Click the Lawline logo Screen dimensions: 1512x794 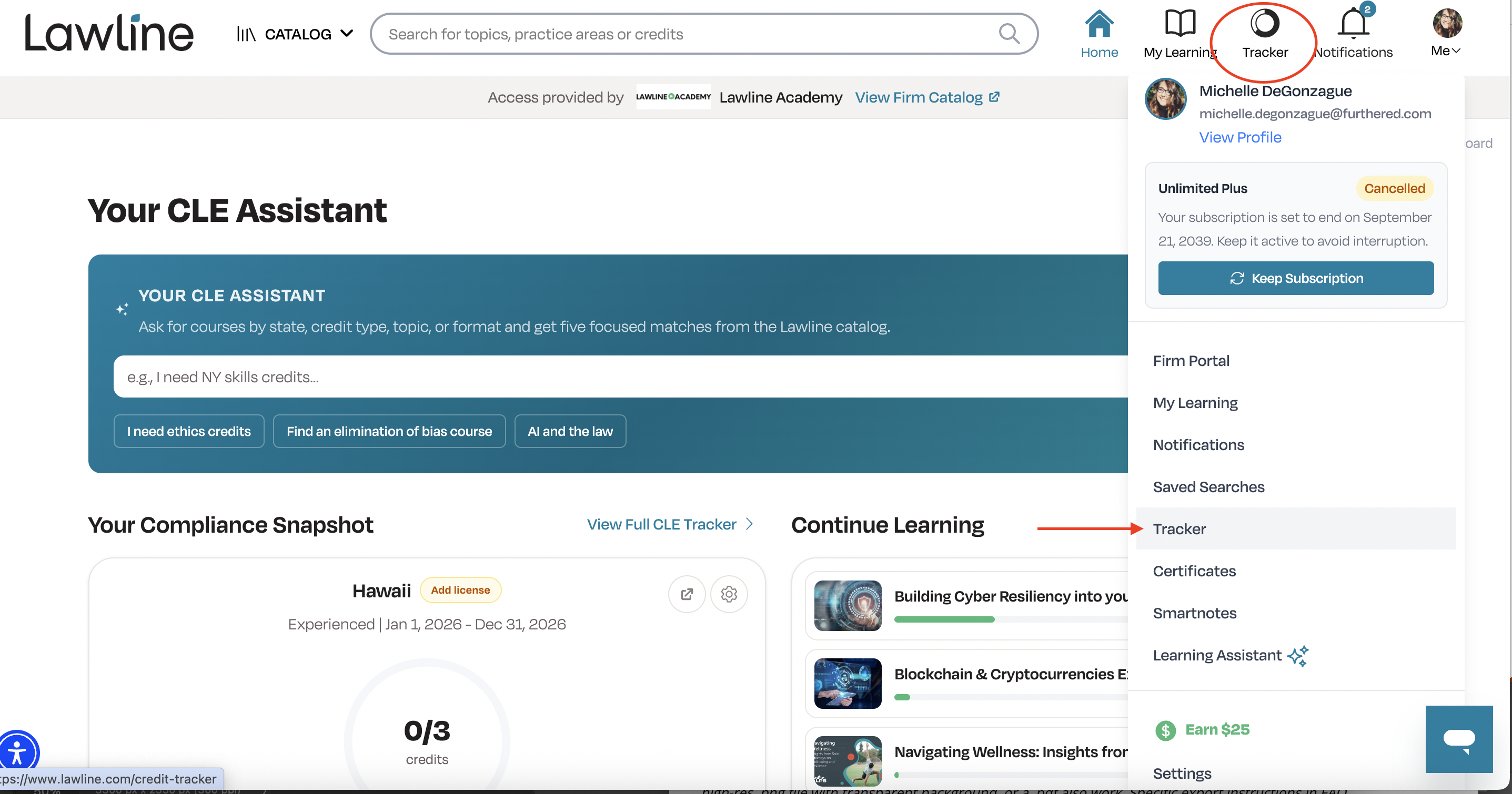[x=109, y=33]
